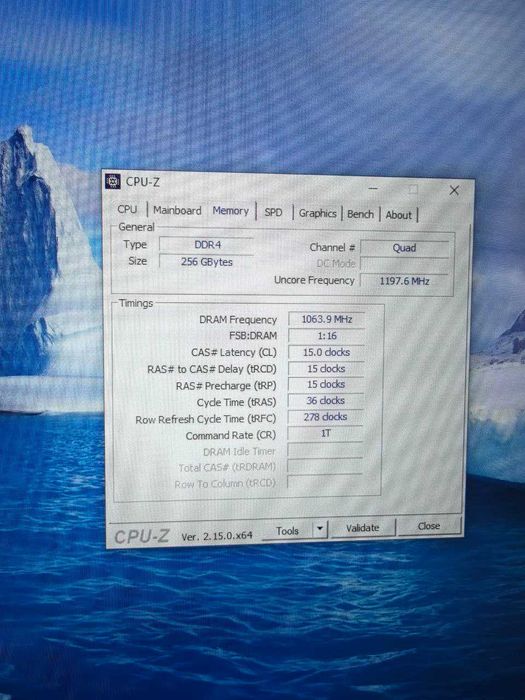Click the Row Refresh Cycle Time (tRFC) label
This screenshot has width=525, height=700.
pyautogui.click(x=206, y=420)
